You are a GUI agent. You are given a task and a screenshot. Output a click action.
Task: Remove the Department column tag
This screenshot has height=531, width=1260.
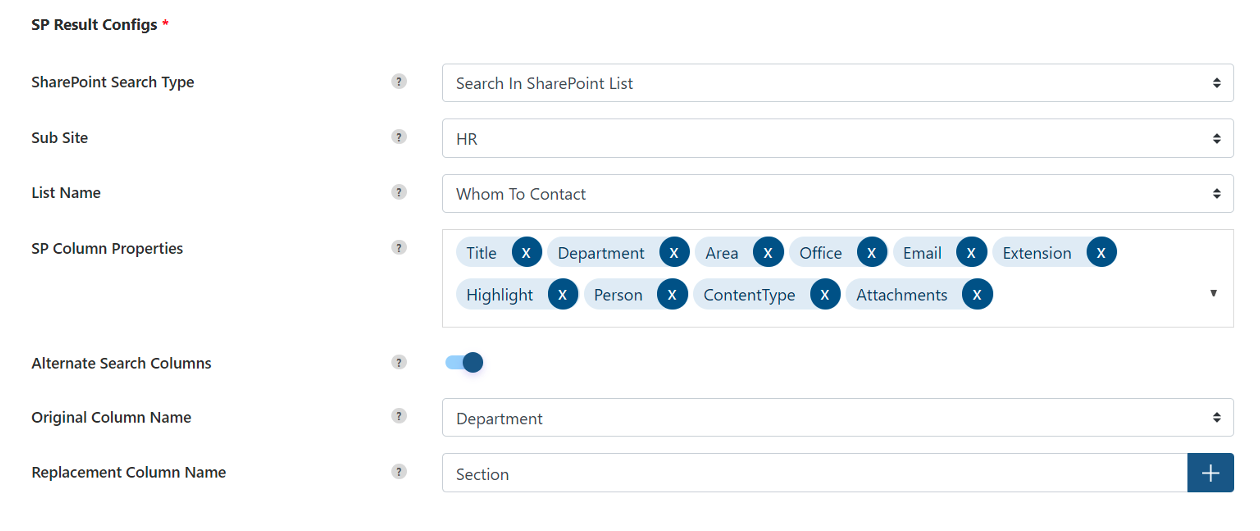[674, 253]
